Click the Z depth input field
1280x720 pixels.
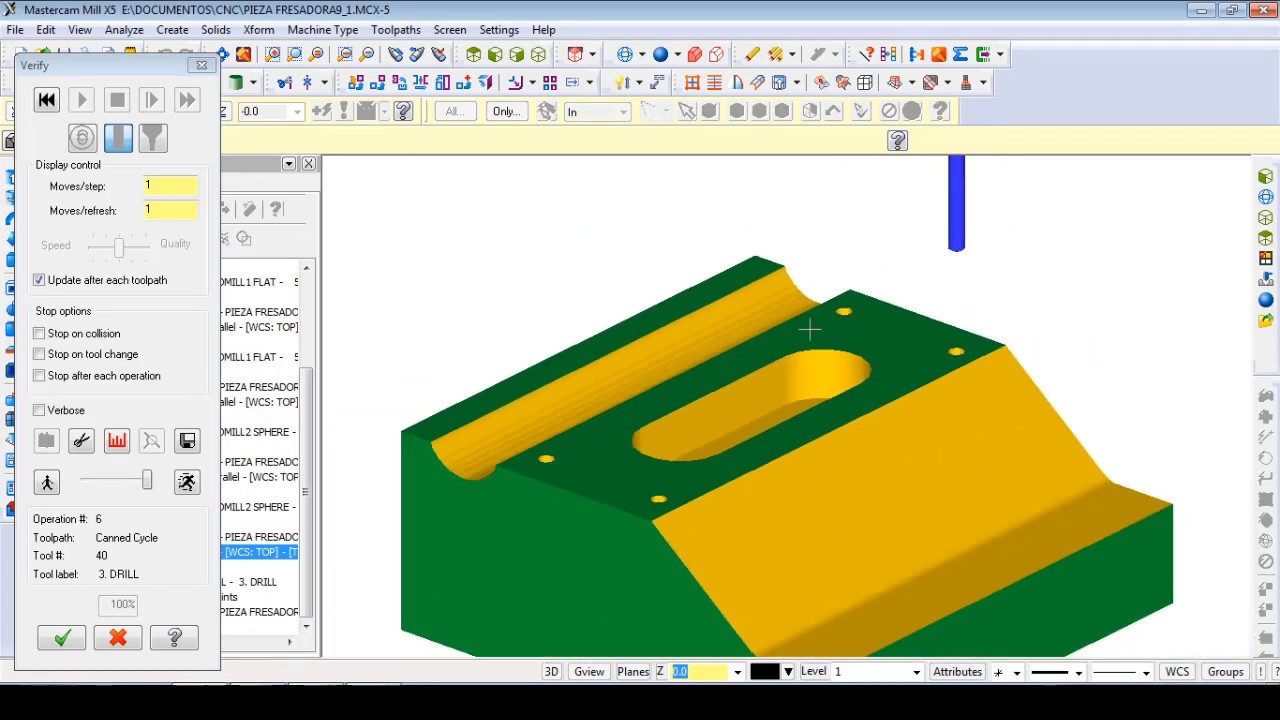(700, 672)
